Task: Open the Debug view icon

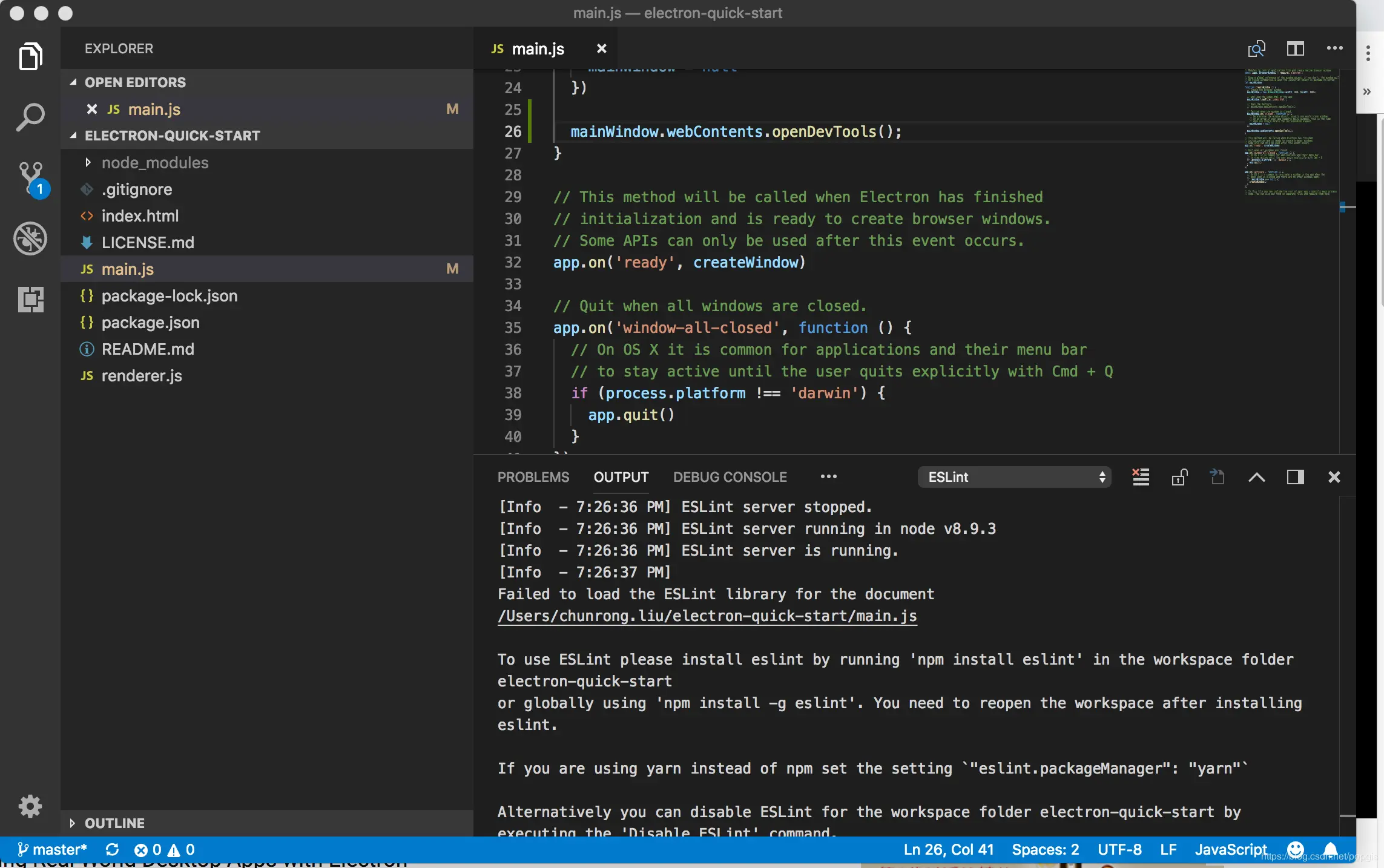Action: [30, 238]
